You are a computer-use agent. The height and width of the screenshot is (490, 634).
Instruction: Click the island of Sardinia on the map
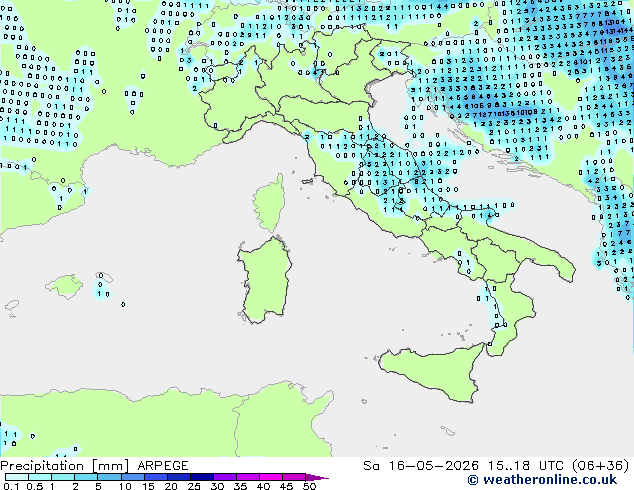coord(265,280)
